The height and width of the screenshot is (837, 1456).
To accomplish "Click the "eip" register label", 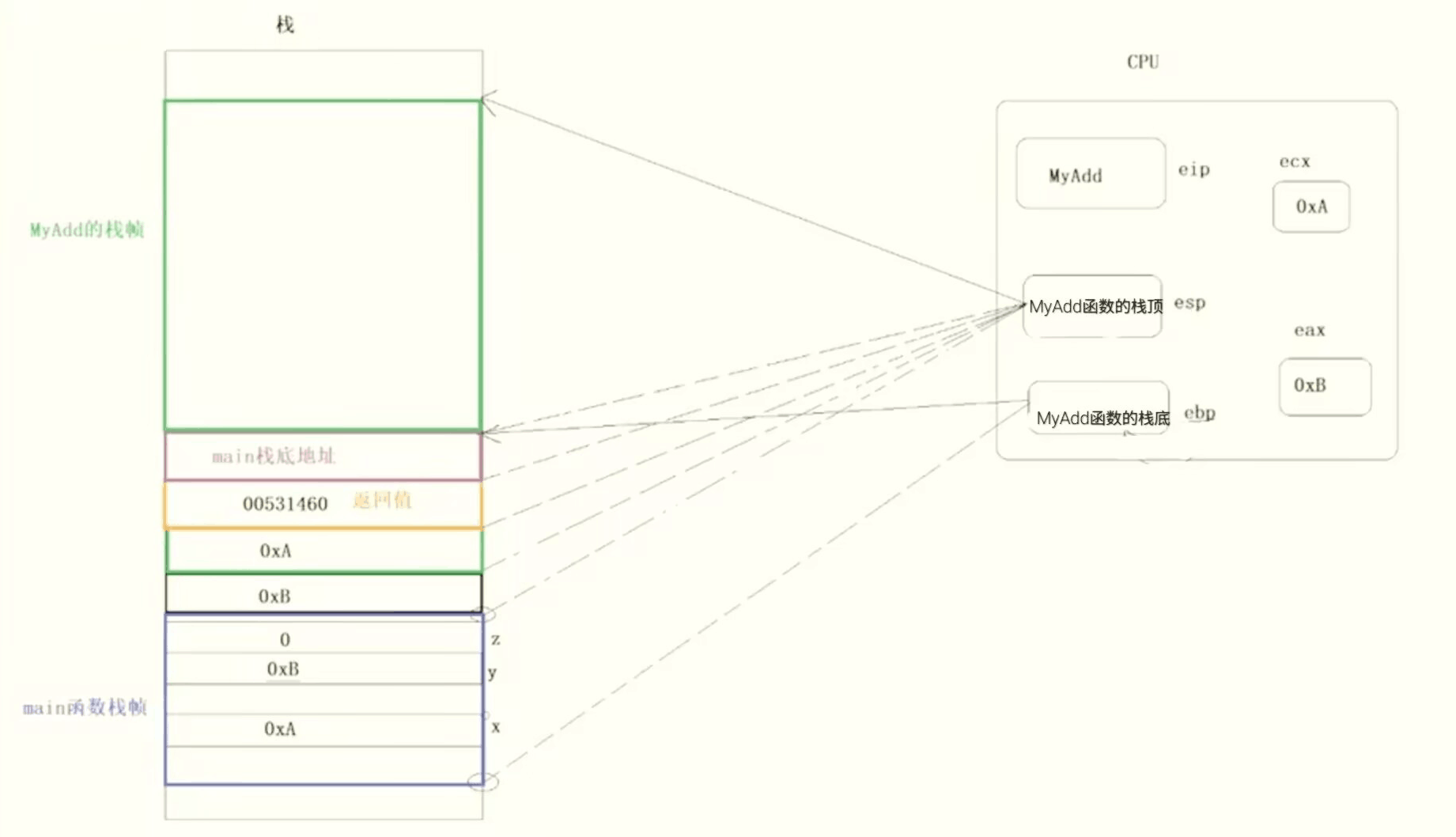I will [x=1193, y=169].
